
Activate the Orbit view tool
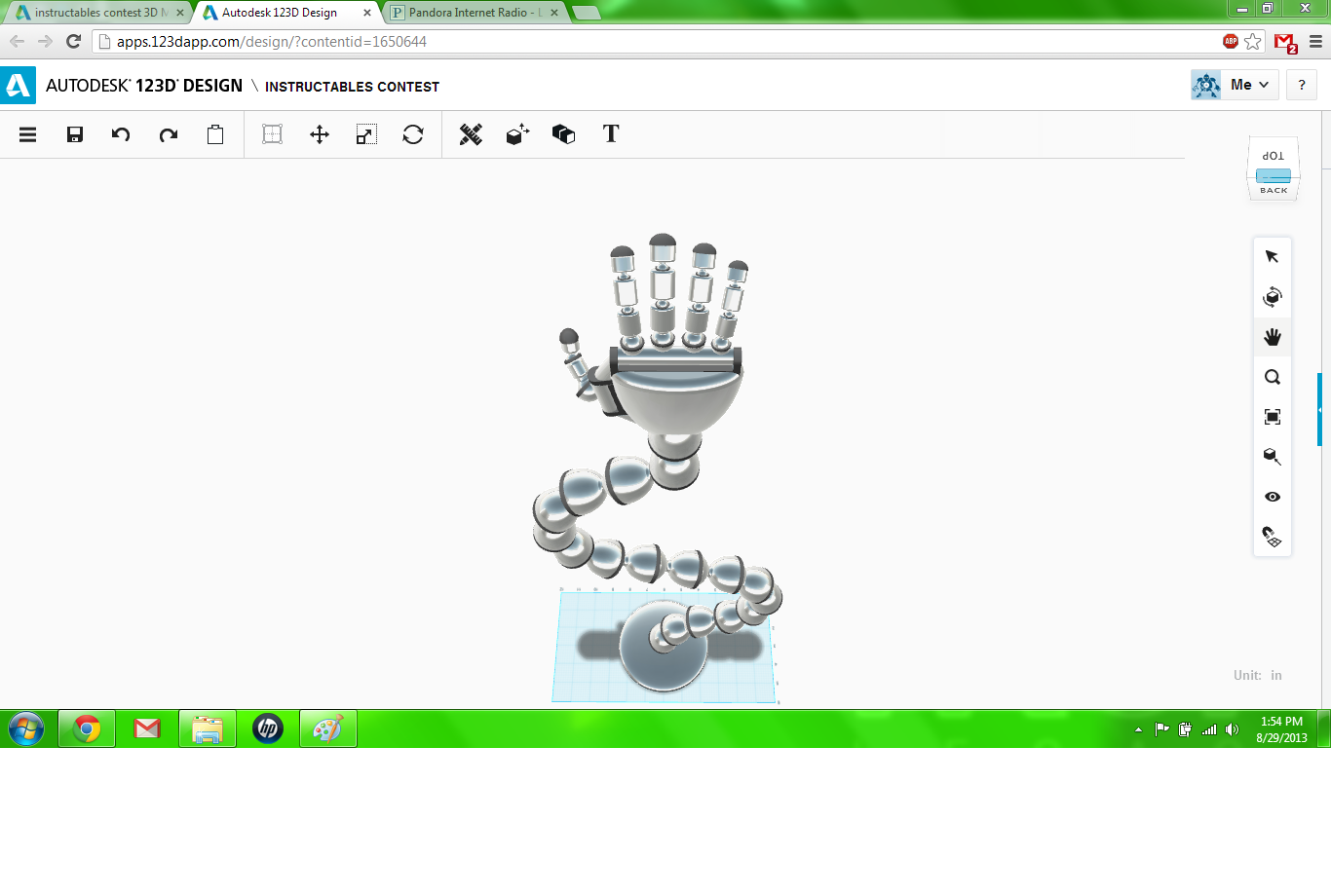click(1273, 297)
